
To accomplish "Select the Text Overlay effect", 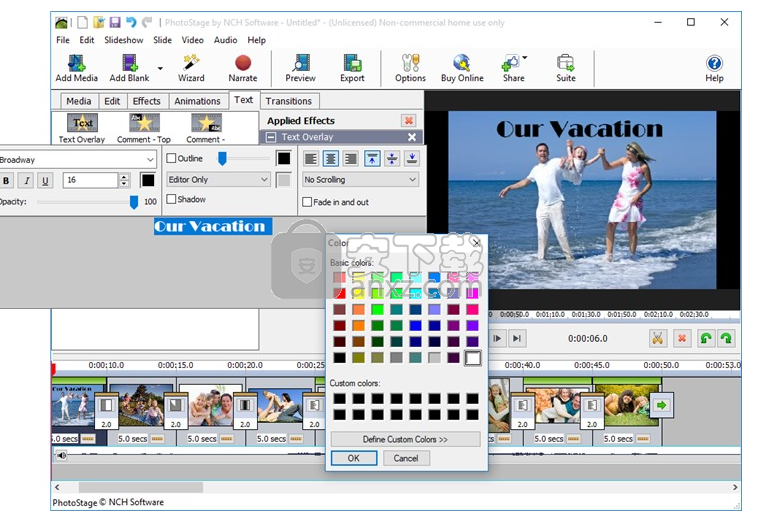I will tap(82, 128).
